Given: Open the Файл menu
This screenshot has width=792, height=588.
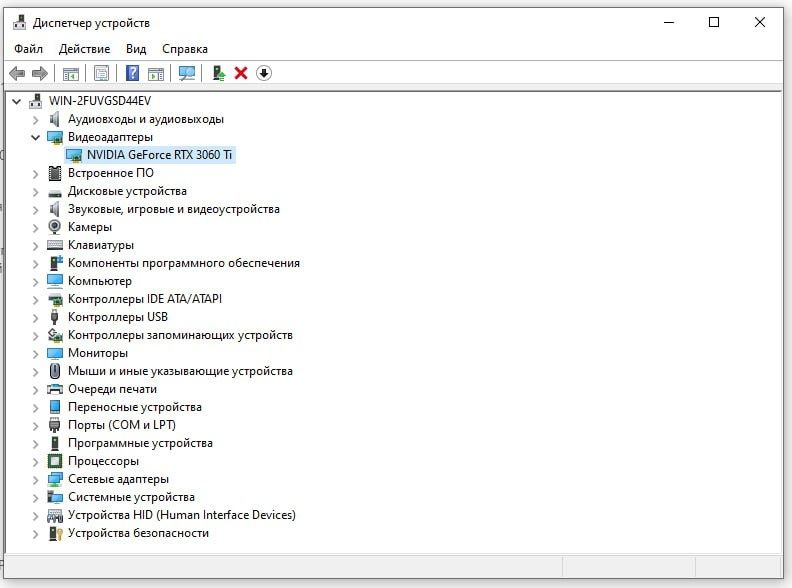Looking at the screenshot, I should 28,49.
